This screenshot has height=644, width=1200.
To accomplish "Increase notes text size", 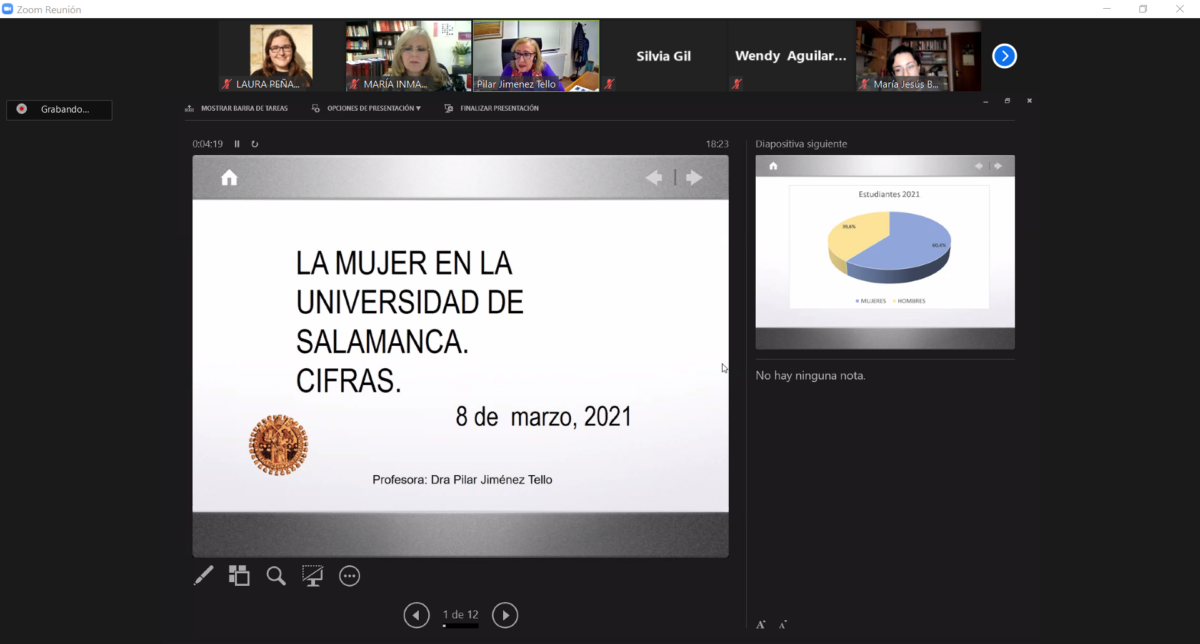I will click(x=761, y=625).
